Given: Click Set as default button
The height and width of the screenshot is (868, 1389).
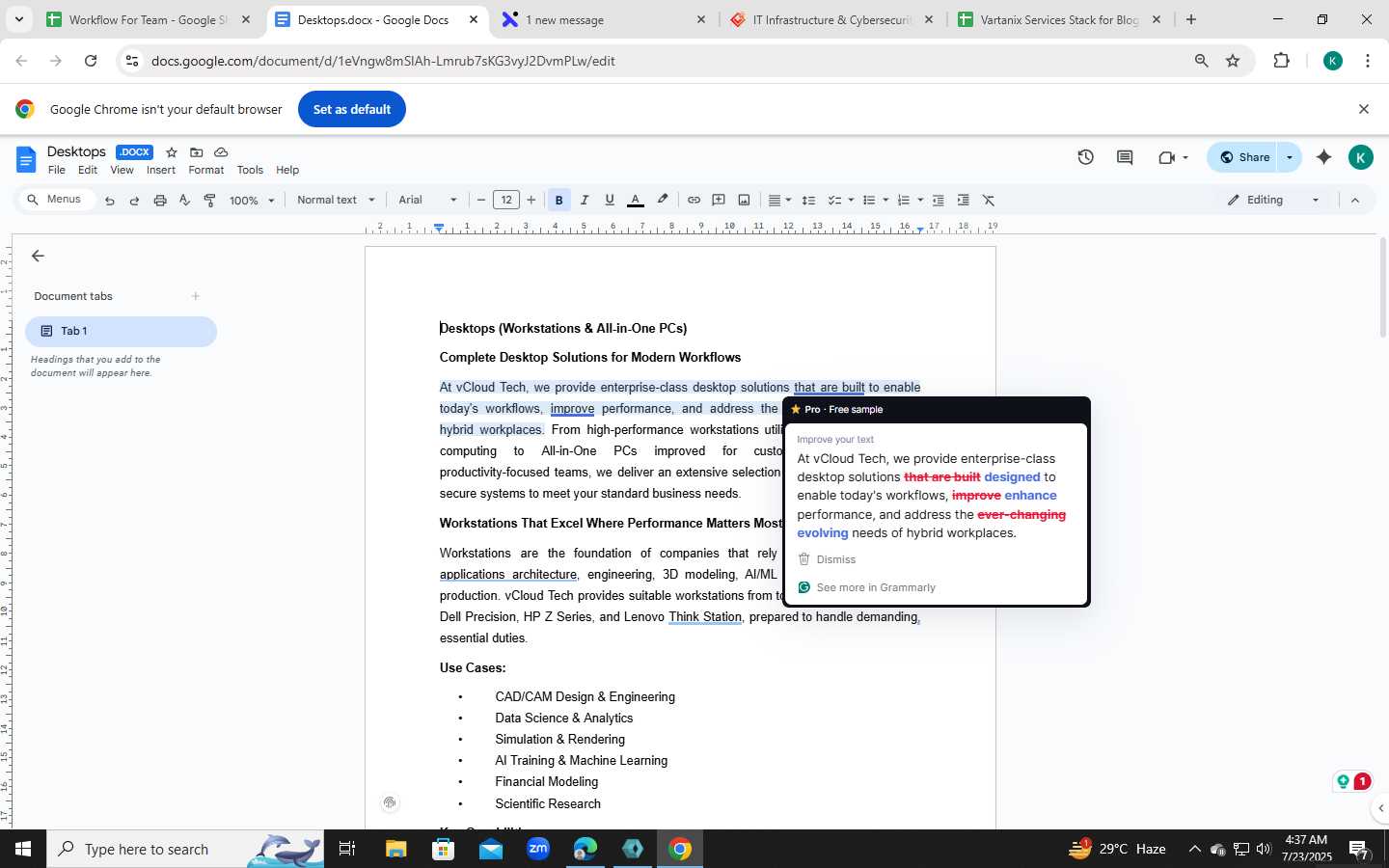Looking at the screenshot, I should (x=352, y=109).
